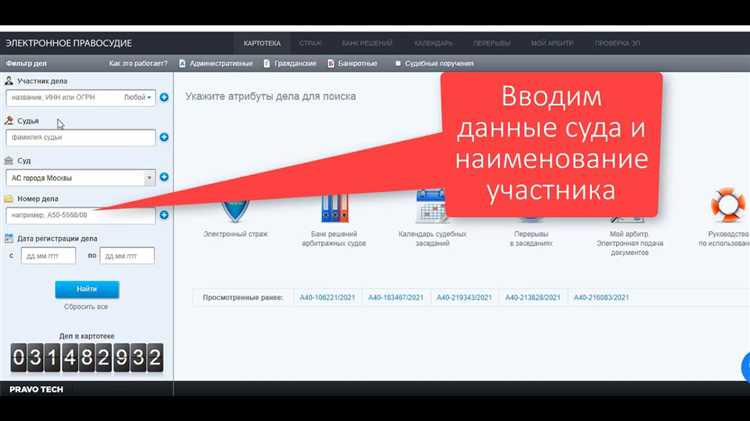Filter by Административные cases icon
750x421 pixels.
(182, 63)
